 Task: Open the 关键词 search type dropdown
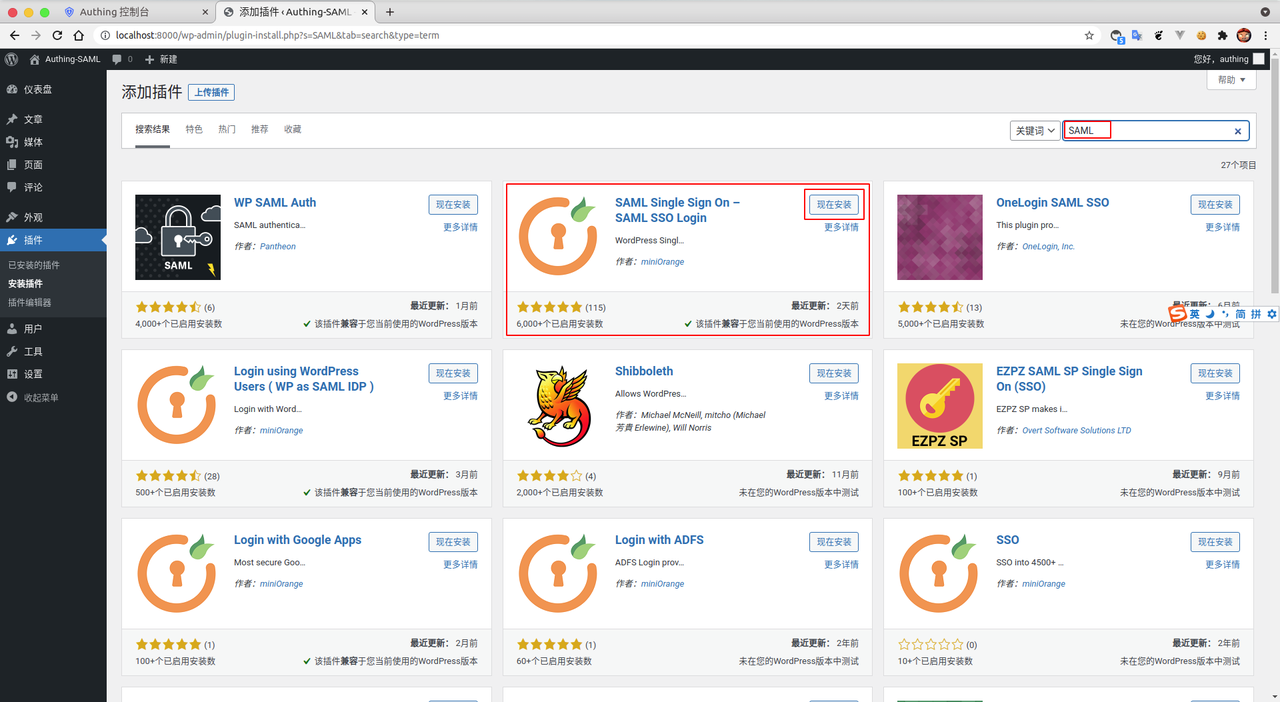pyautogui.click(x=1035, y=131)
